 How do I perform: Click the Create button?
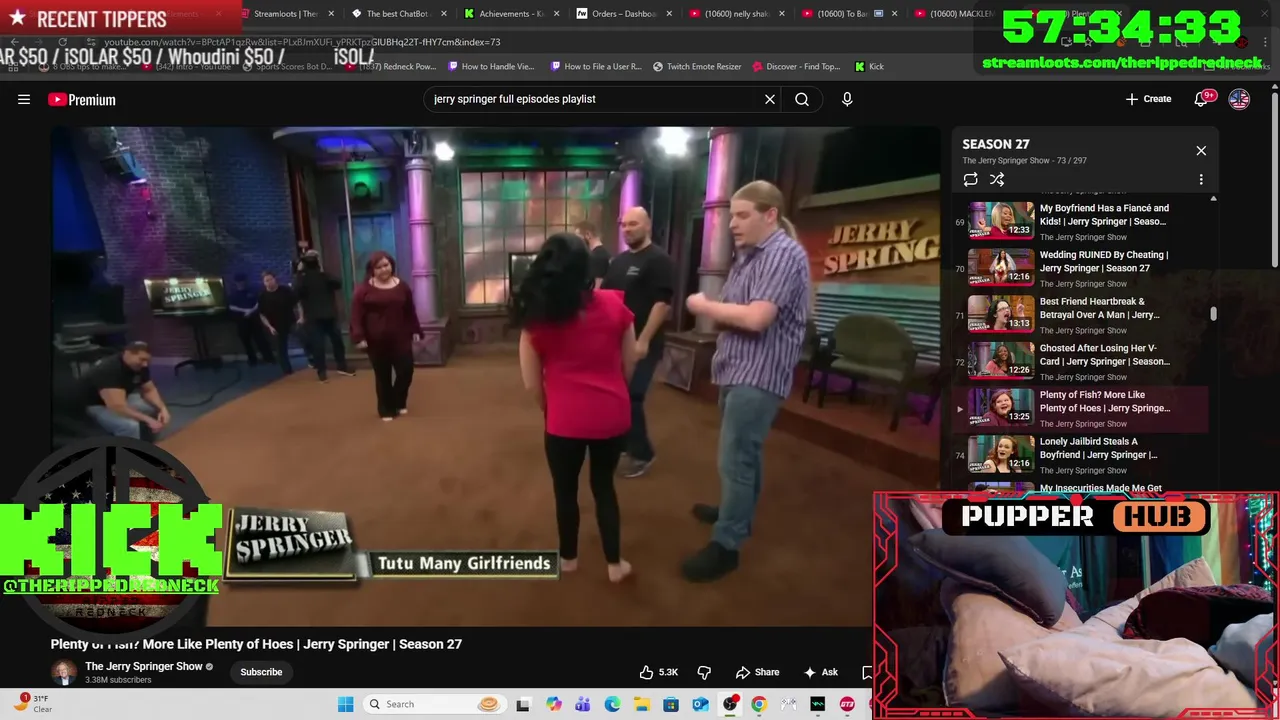pos(1148,99)
